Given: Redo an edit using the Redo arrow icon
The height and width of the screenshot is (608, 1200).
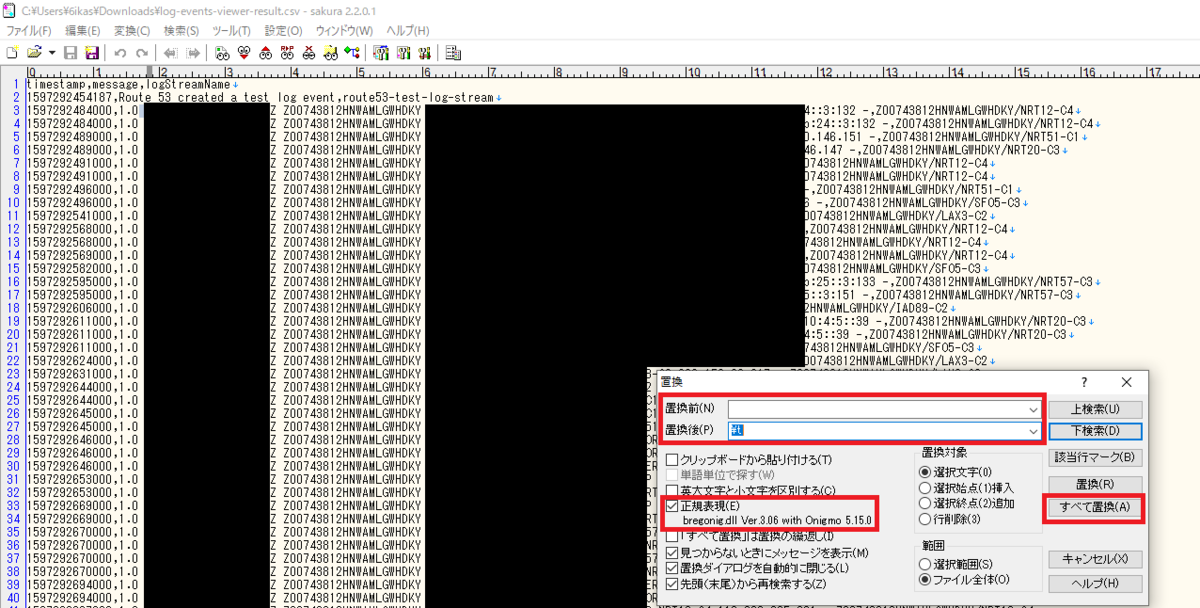Looking at the screenshot, I should [x=140, y=53].
